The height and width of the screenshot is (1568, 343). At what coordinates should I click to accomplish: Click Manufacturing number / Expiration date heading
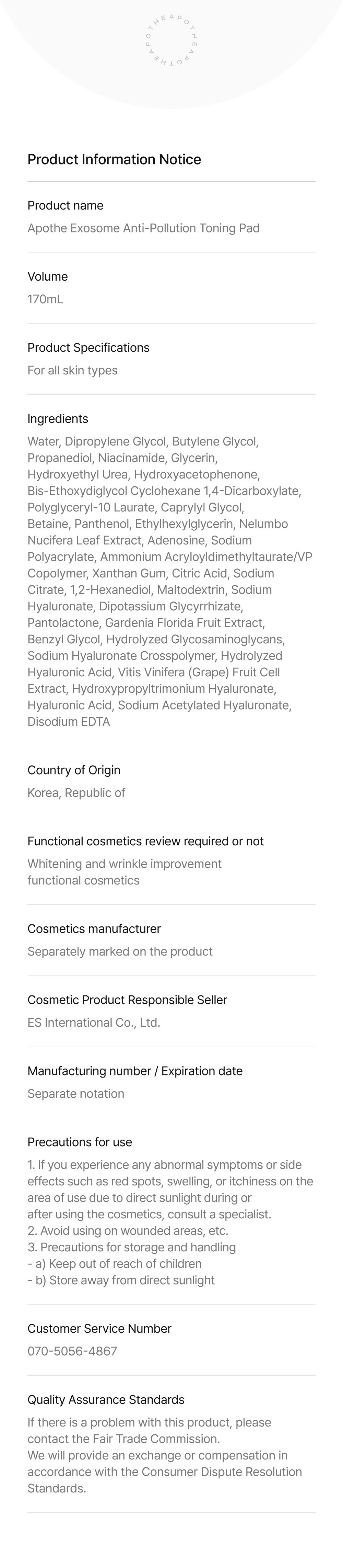(135, 1071)
